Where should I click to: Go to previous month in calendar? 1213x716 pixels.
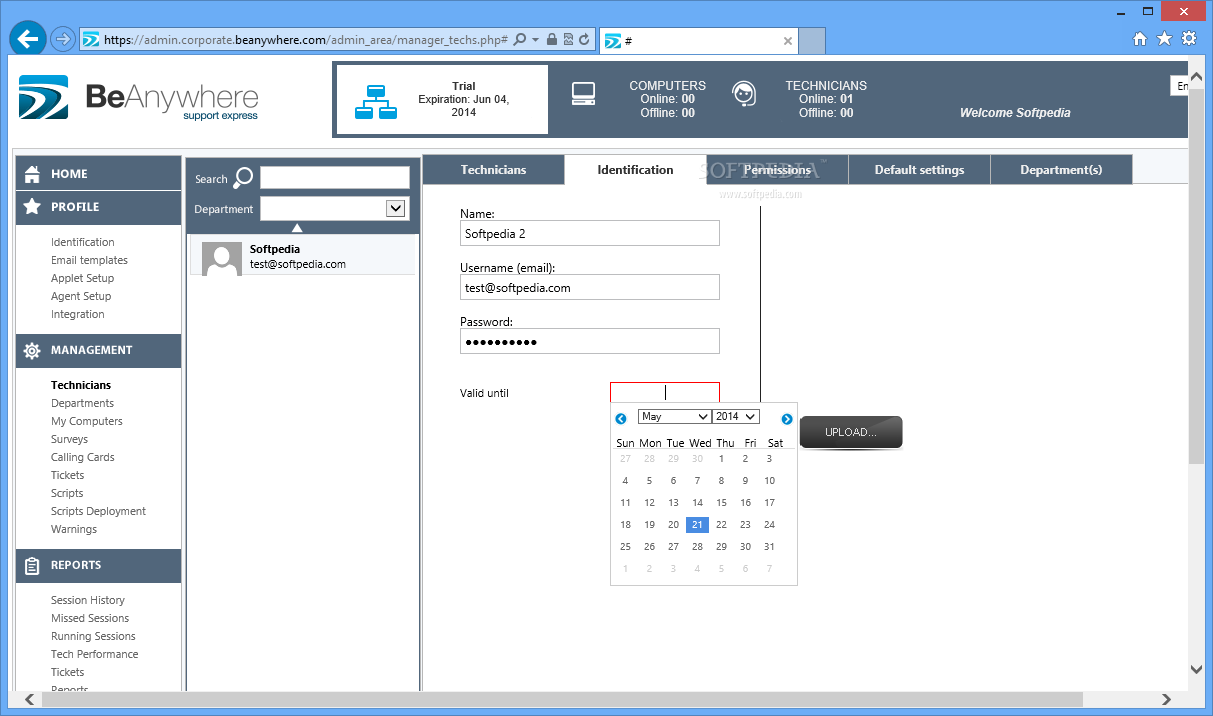pyautogui.click(x=621, y=419)
